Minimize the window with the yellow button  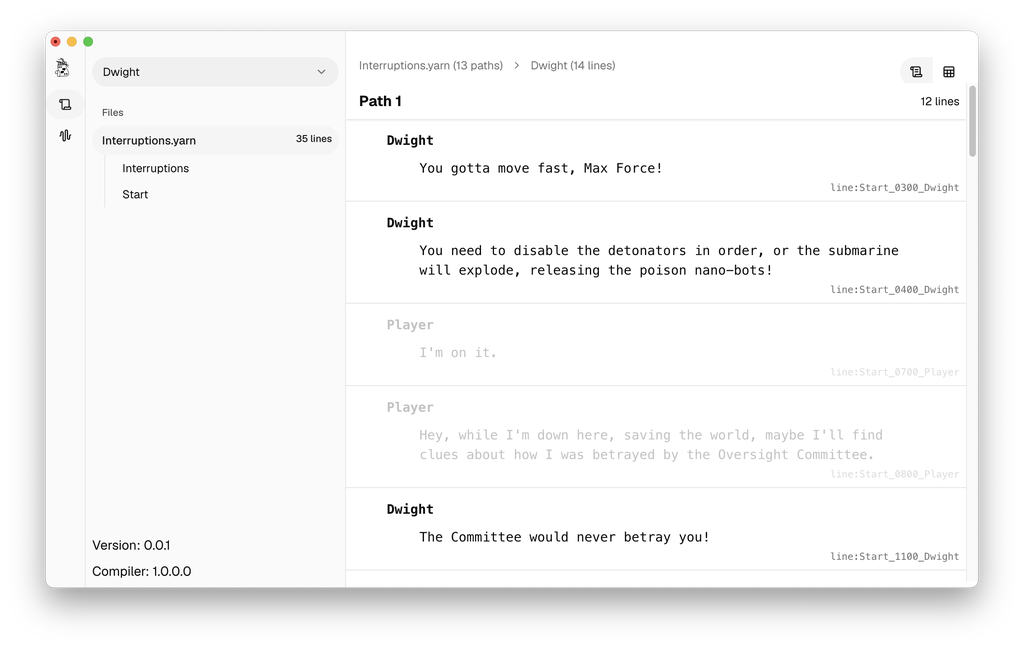click(x=72, y=42)
